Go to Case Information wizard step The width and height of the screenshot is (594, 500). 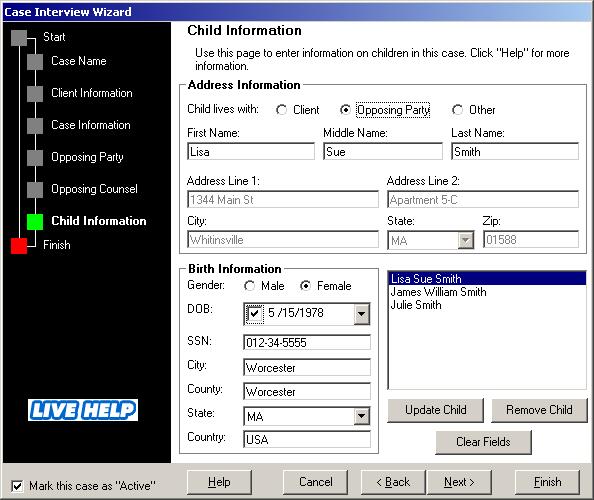click(x=91, y=125)
